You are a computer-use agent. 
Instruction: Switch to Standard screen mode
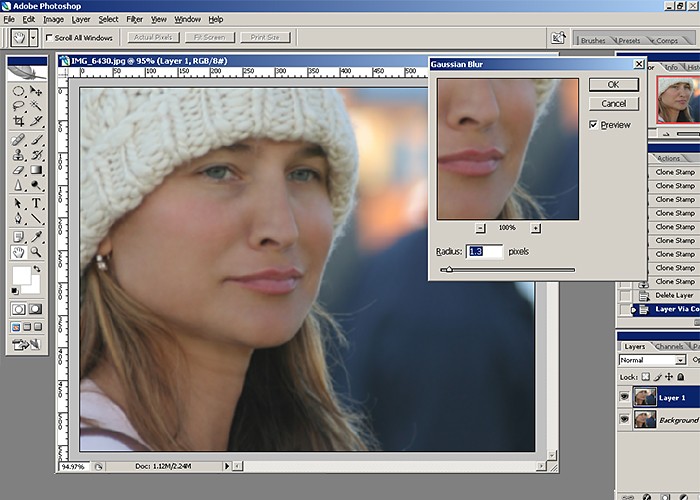pos(16,327)
